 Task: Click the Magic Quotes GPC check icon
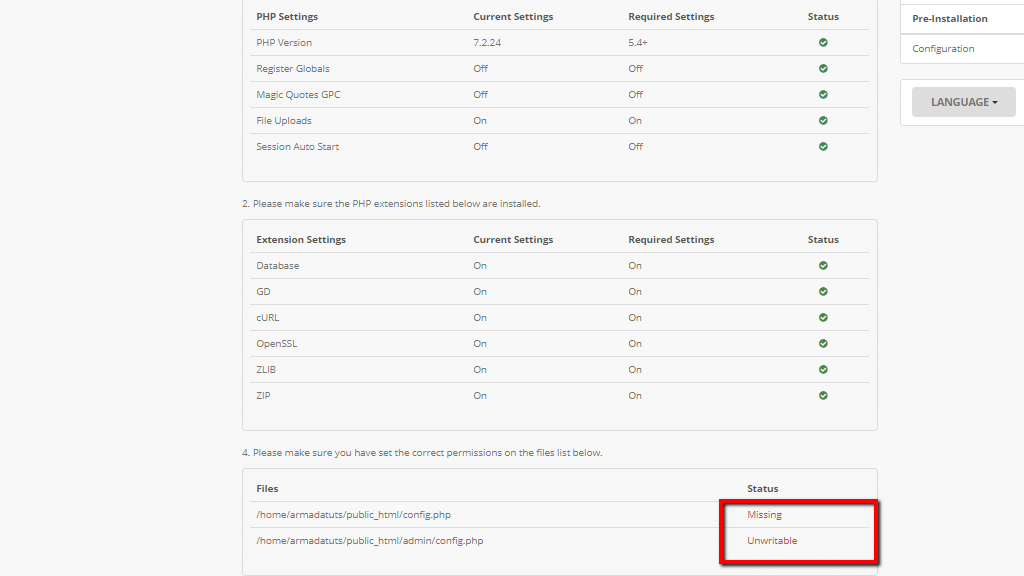click(823, 95)
